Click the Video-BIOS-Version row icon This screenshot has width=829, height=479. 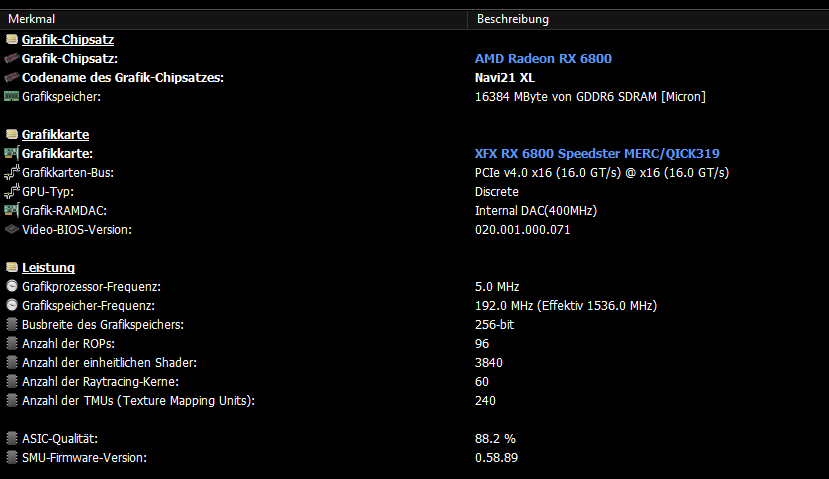(x=12, y=230)
